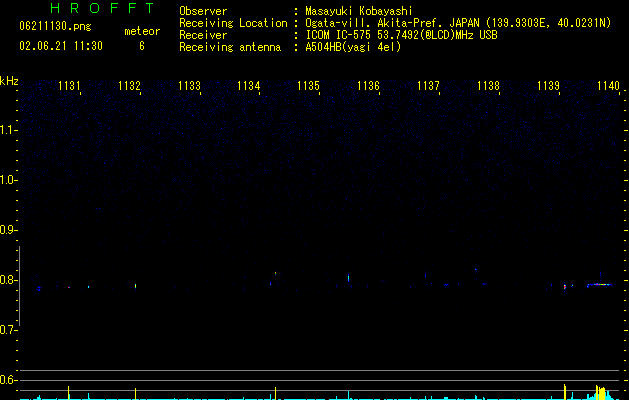Image resolution: width=629 pixels, height=400 pixels.
Task: Click the yellow power spike below 1132
Action: (x=136, y=394)
